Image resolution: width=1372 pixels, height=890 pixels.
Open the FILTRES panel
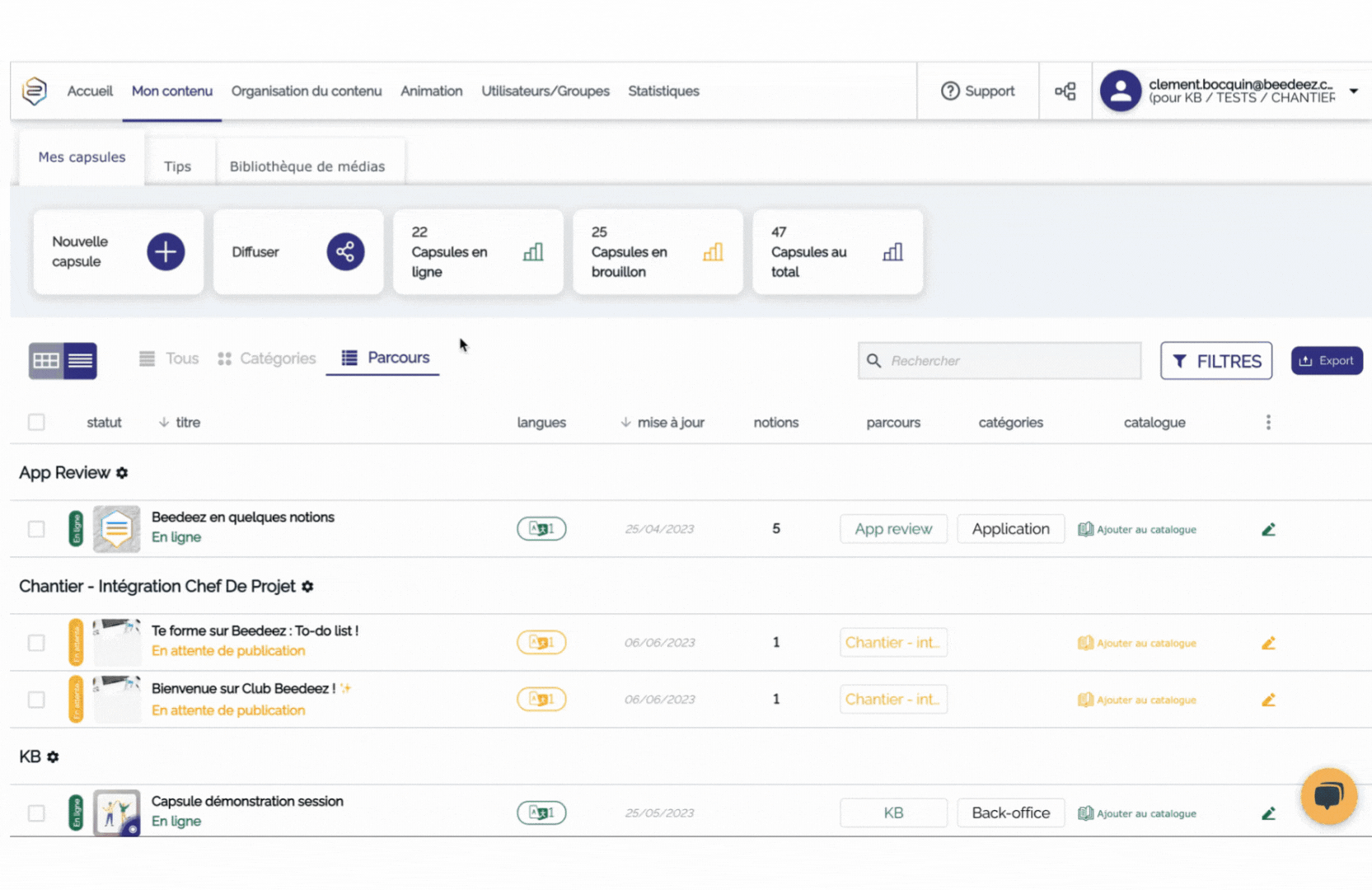pyautogui.click(x=1215, y=361)
